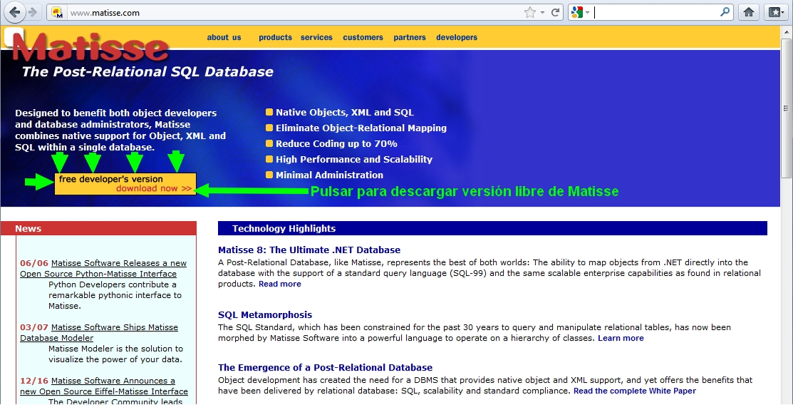The image size is (793, 405).
Task: Open the Matisse Database Modeler news link
Action: point(99,333)
